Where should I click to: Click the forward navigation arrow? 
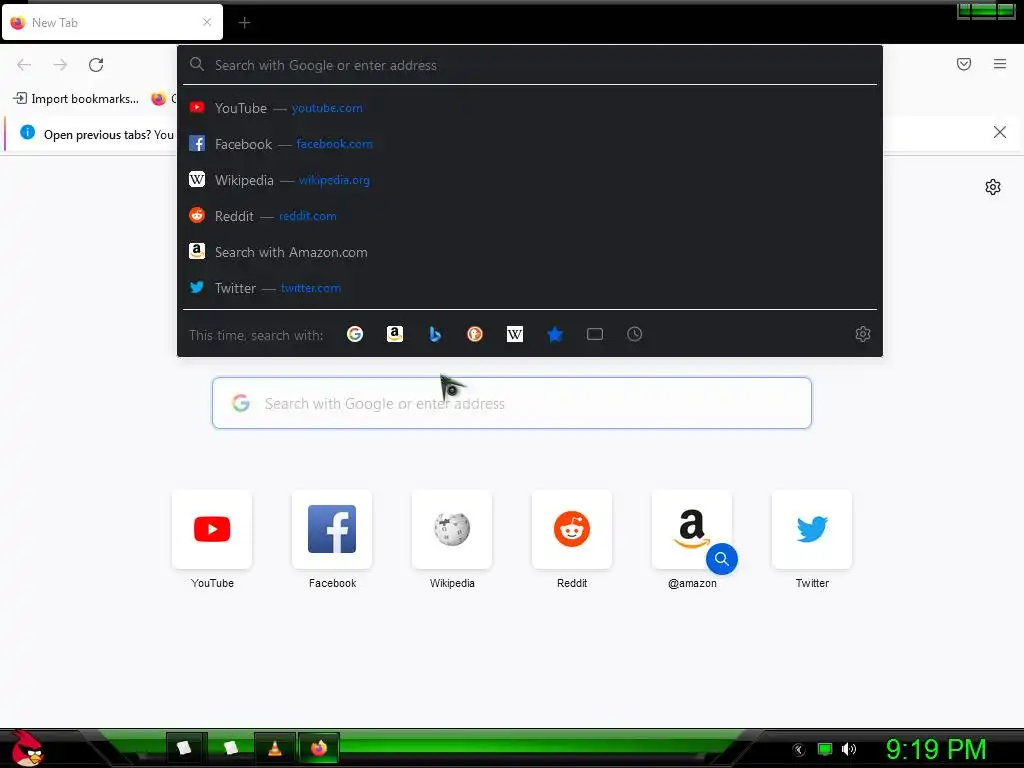(x=60, y=65)
